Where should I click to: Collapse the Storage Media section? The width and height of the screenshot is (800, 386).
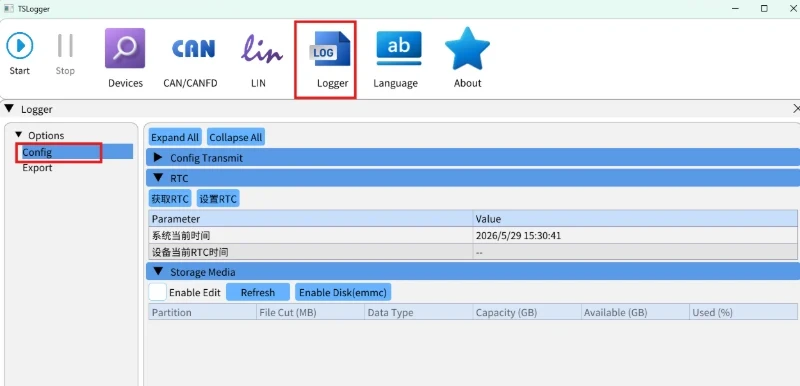158,272
